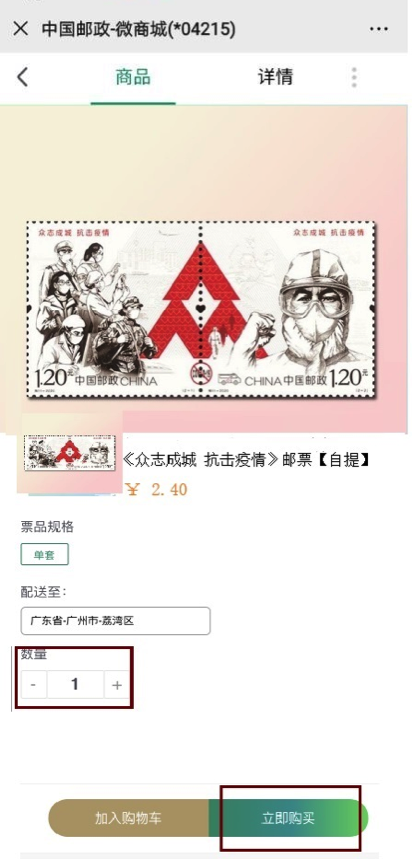Tap 立即购买 to buy now
The width and height of the screenshot is (412, 859).
tap(289, 818)
